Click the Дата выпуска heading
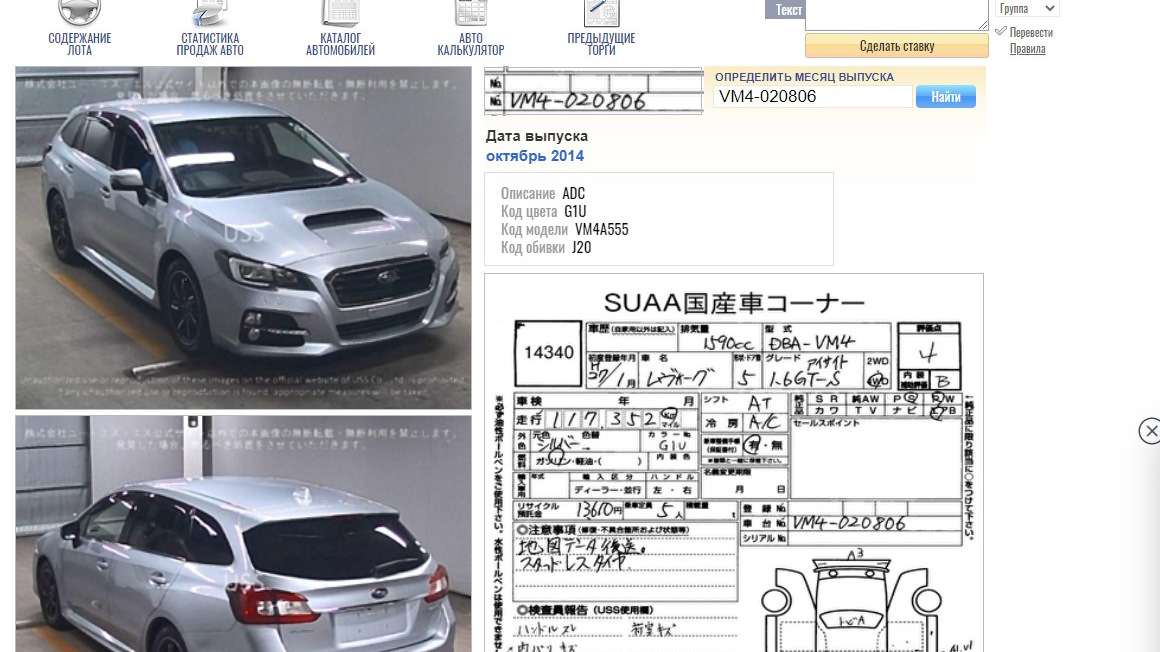Image resolution: width=1160 pixels, height=652 pixels. click(x=537, y=136)
